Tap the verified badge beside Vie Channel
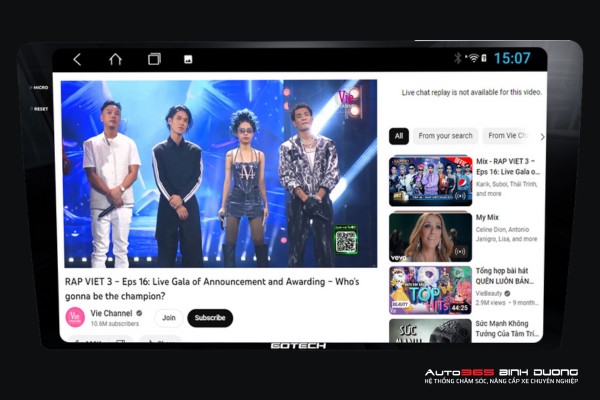 [x=139, y=313]
